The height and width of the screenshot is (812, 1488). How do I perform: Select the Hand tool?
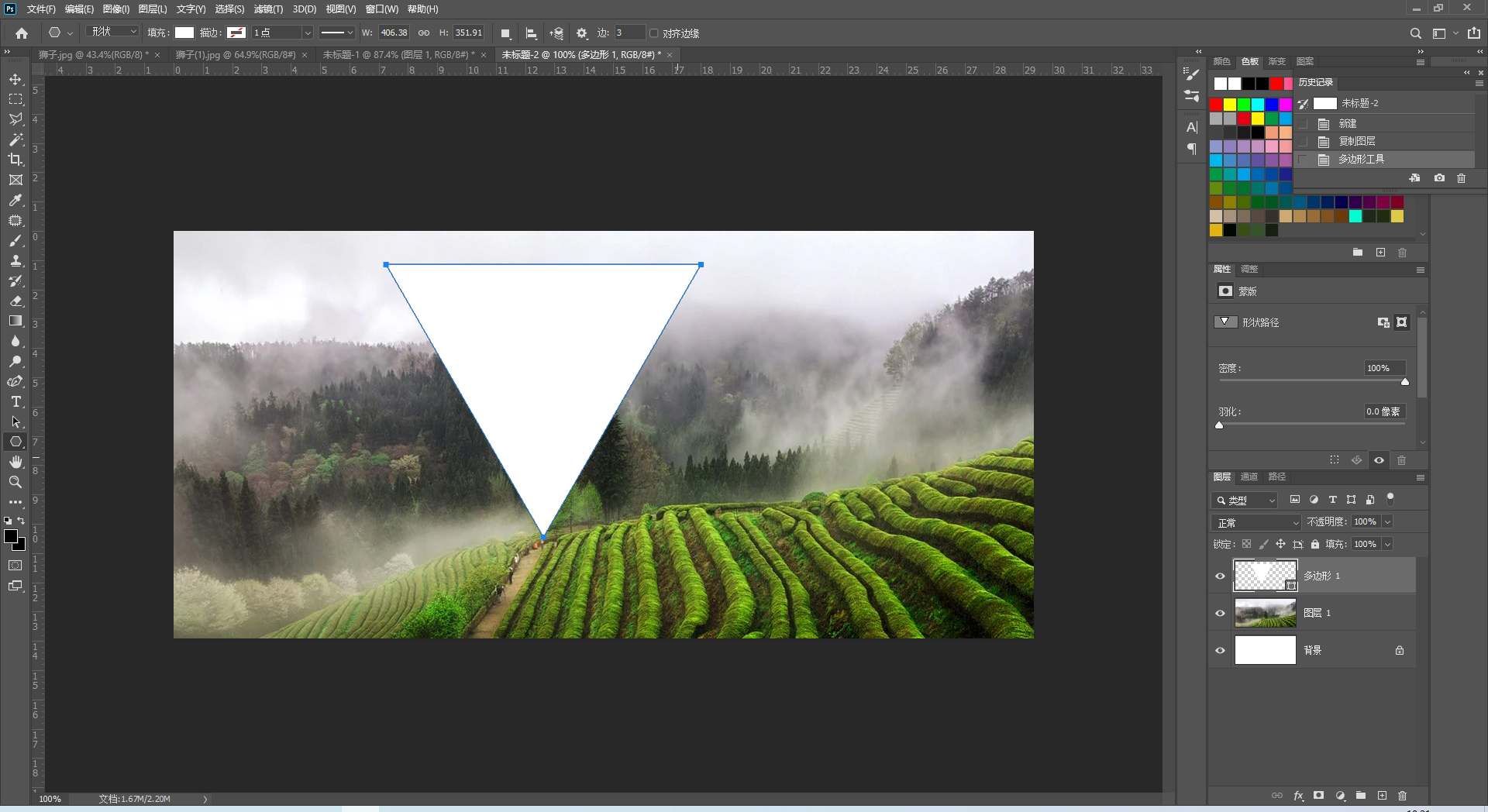click(x=15, y=462)
